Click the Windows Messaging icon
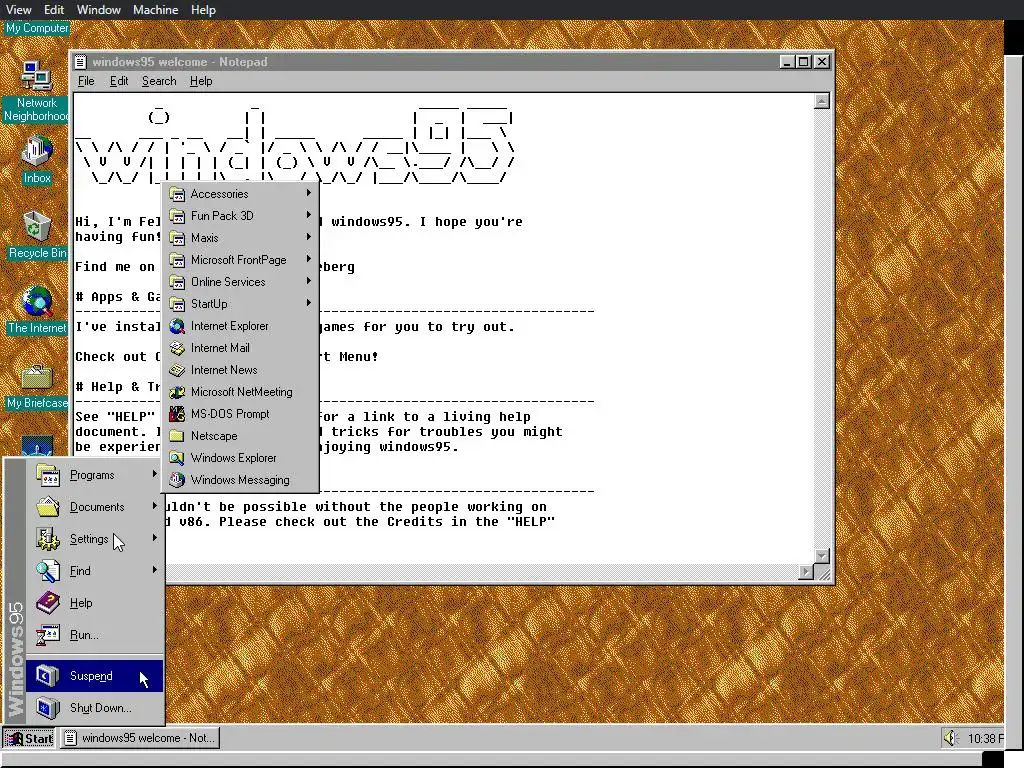 [177, 480]
